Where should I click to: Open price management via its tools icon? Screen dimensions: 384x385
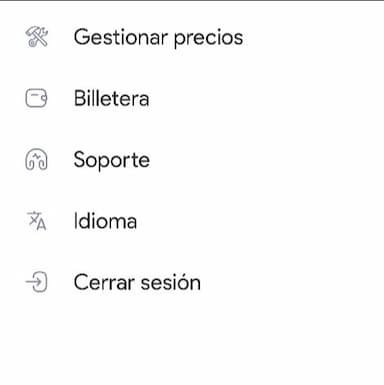pos(37,37)
